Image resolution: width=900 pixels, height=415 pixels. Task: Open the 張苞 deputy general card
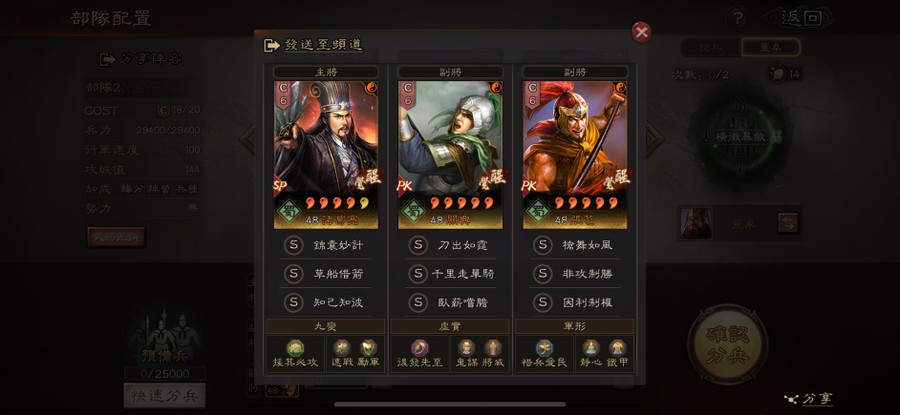pos(575,155)
